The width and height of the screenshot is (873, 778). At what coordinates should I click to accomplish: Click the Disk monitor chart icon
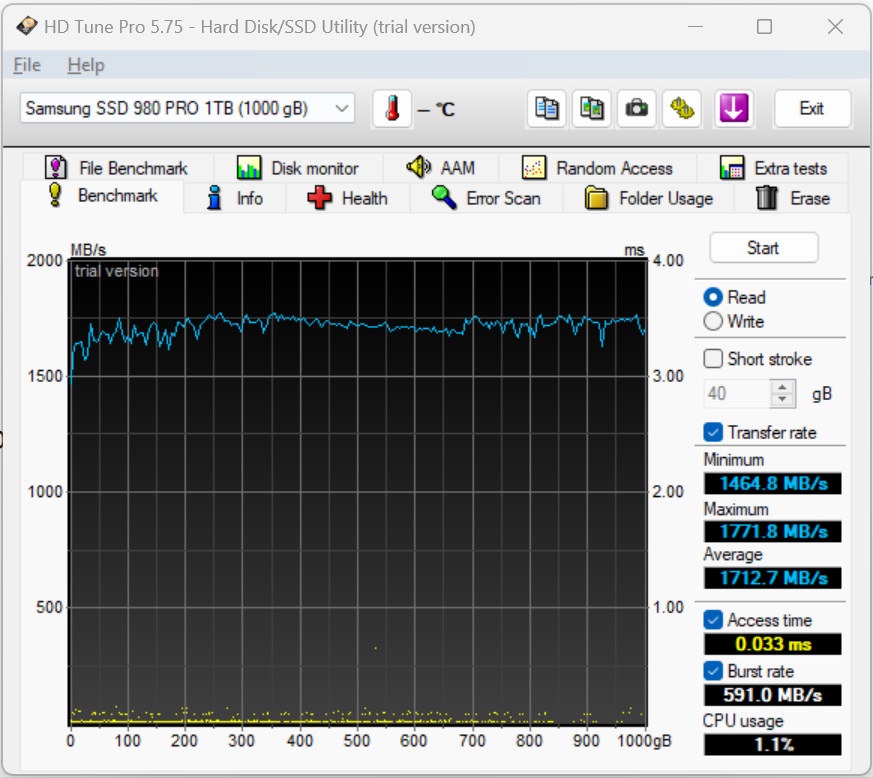[248, 168]
